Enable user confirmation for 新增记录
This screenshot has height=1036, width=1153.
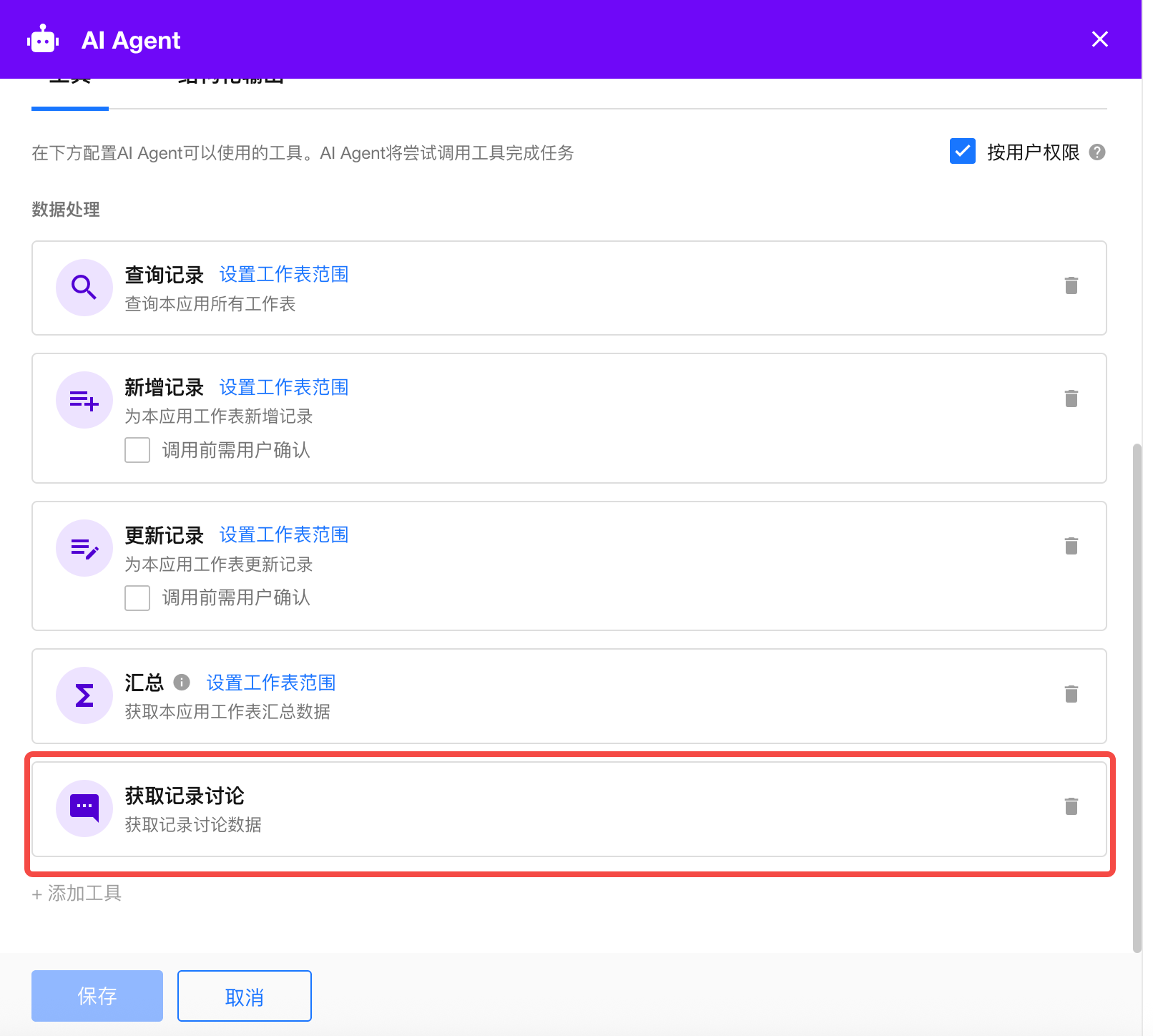tap(137, 450)
